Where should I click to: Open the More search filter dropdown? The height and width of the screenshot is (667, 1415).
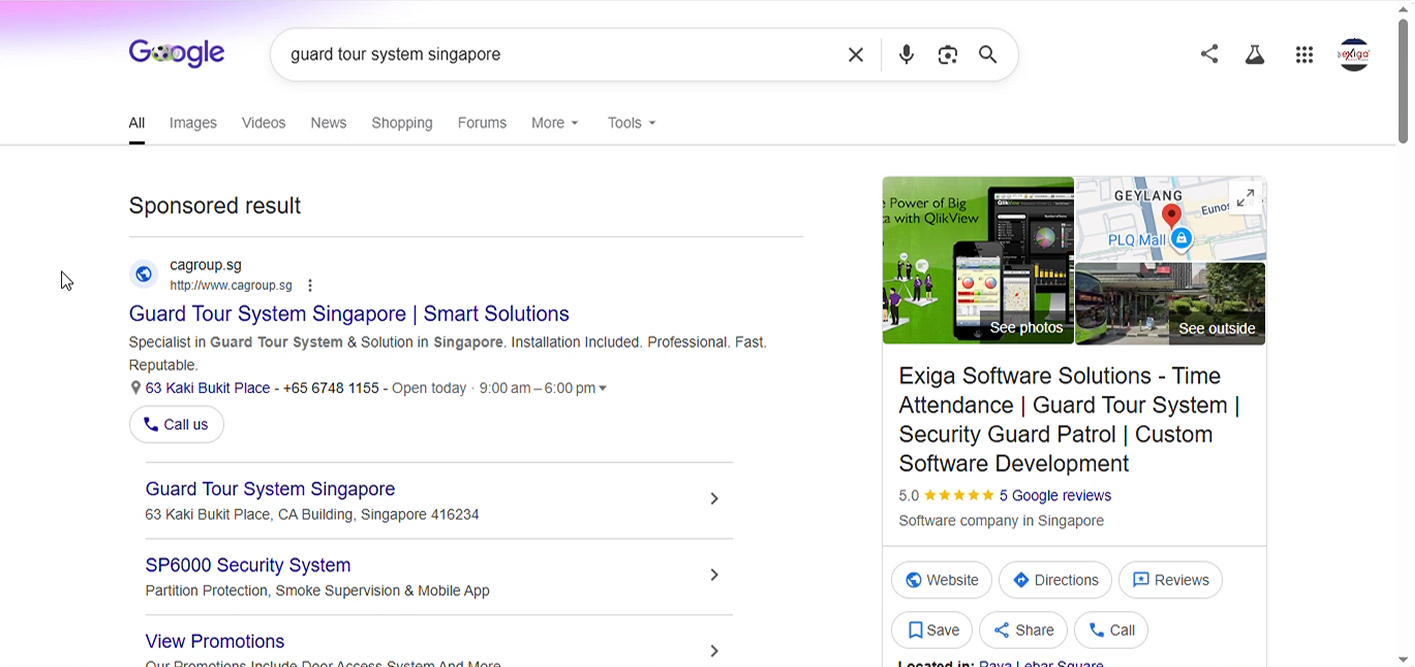pos(555,123)
